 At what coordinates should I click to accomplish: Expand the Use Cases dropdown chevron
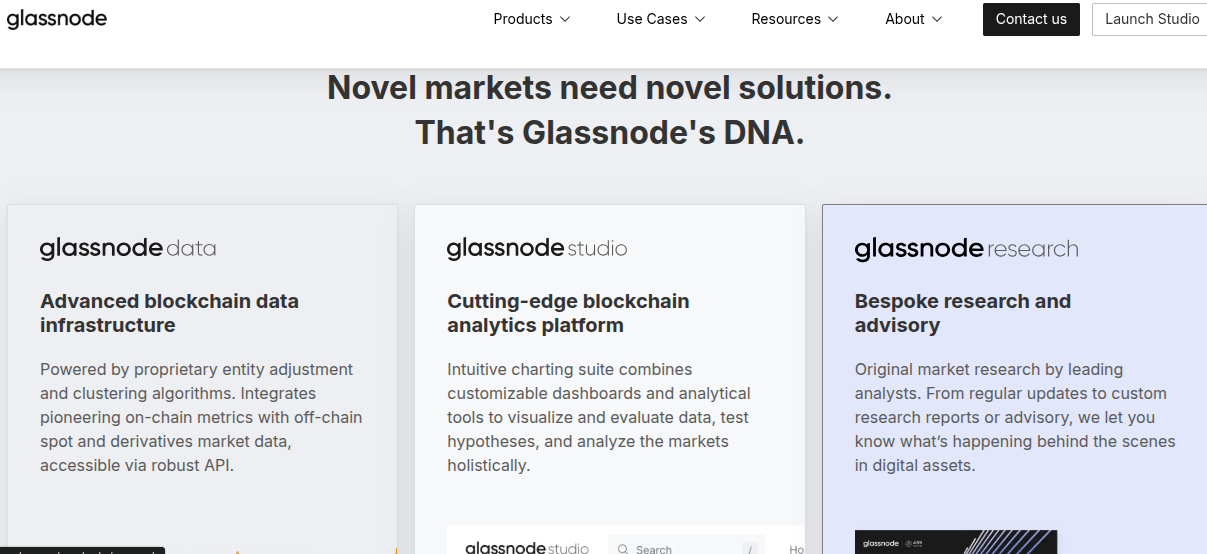pyautogui.click(x=700, y=19)
